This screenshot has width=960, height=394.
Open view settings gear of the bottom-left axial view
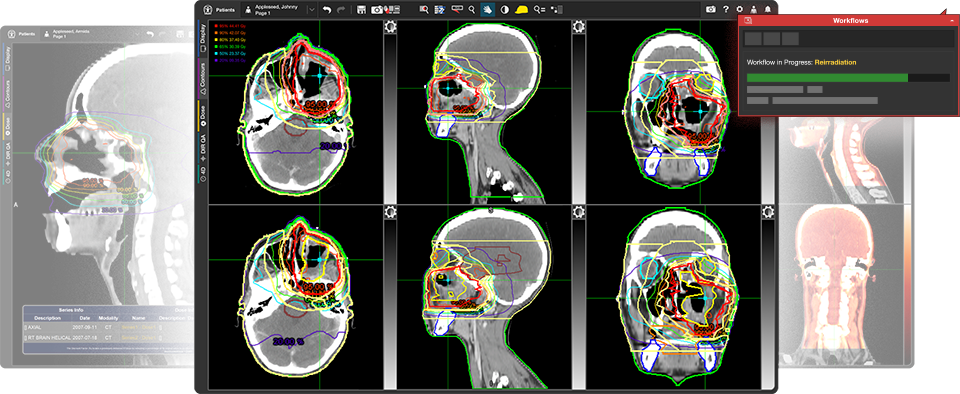[x=390, y=211]
